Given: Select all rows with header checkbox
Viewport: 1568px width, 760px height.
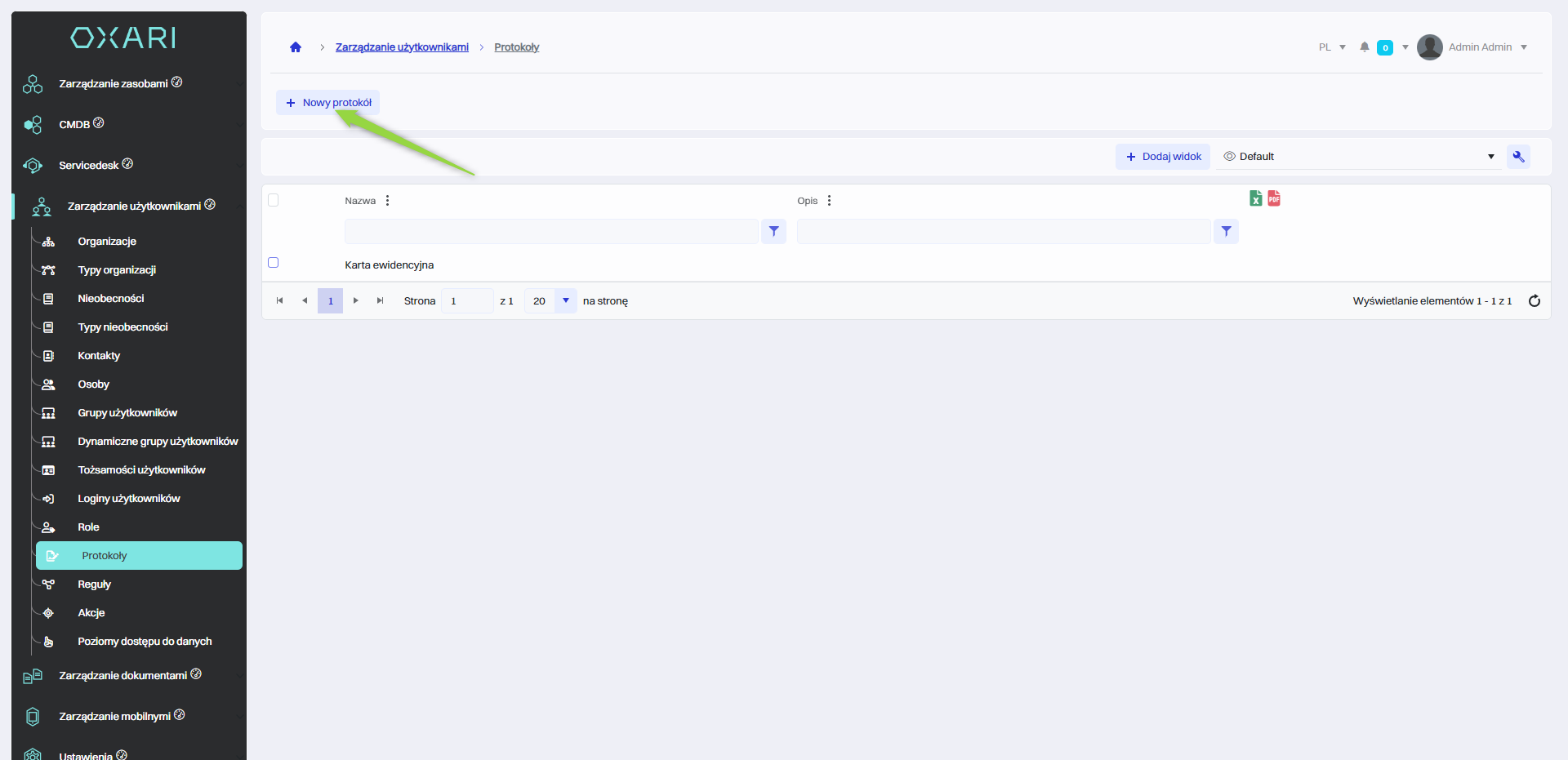Looking at the screenshot, I should click(274, 201).
